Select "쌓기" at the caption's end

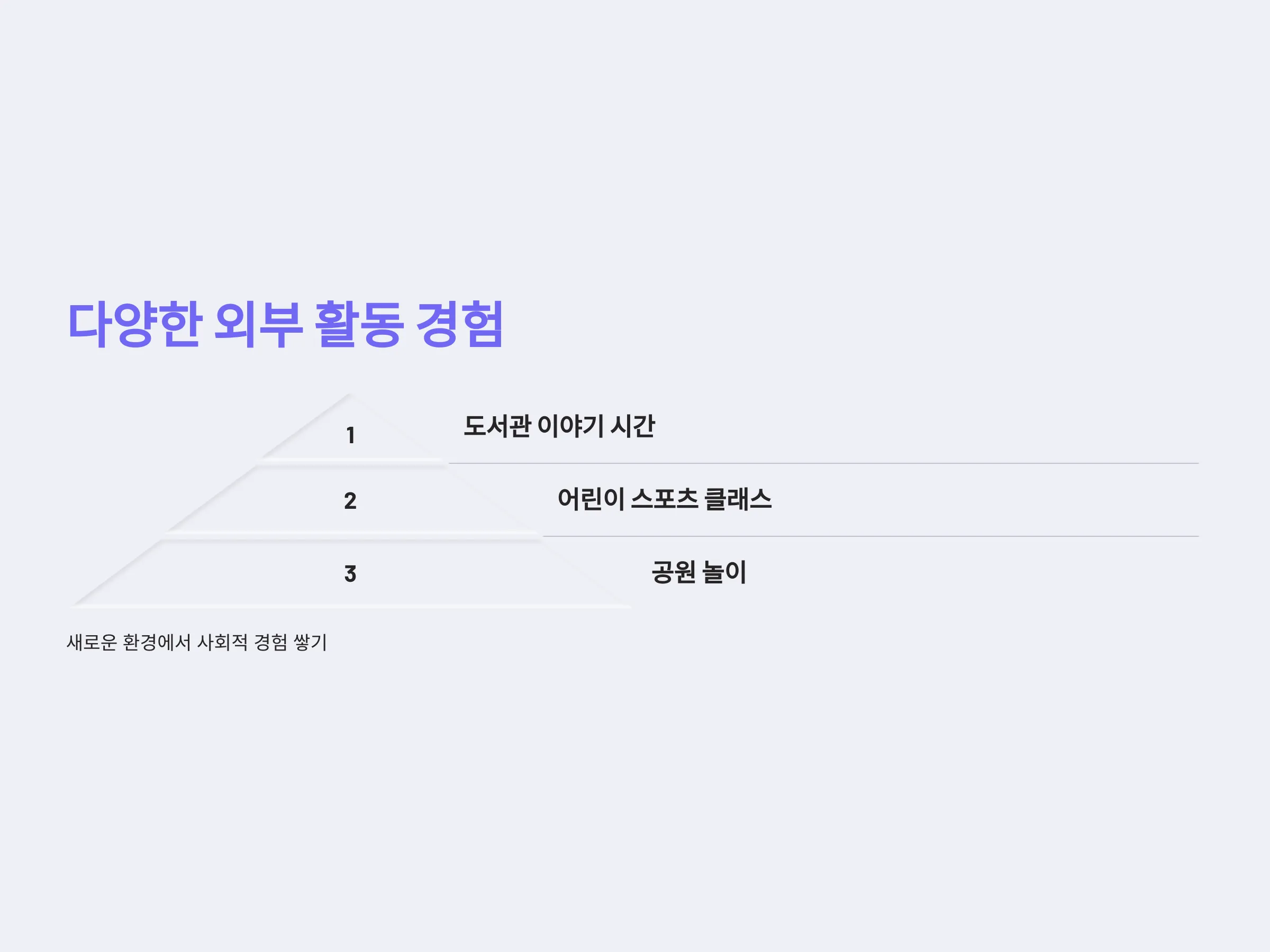pos(310,642)
